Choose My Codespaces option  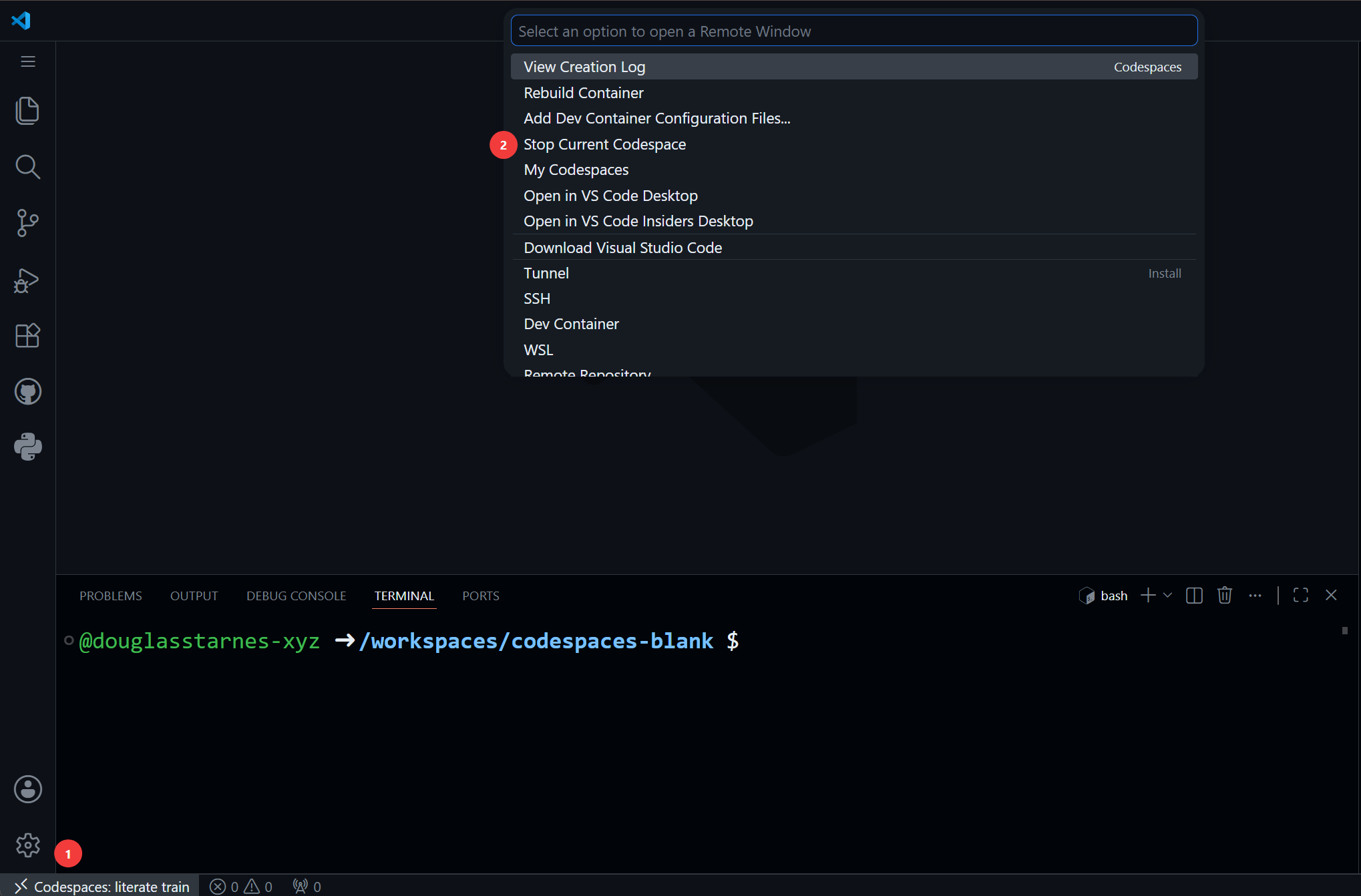(854, 170)
